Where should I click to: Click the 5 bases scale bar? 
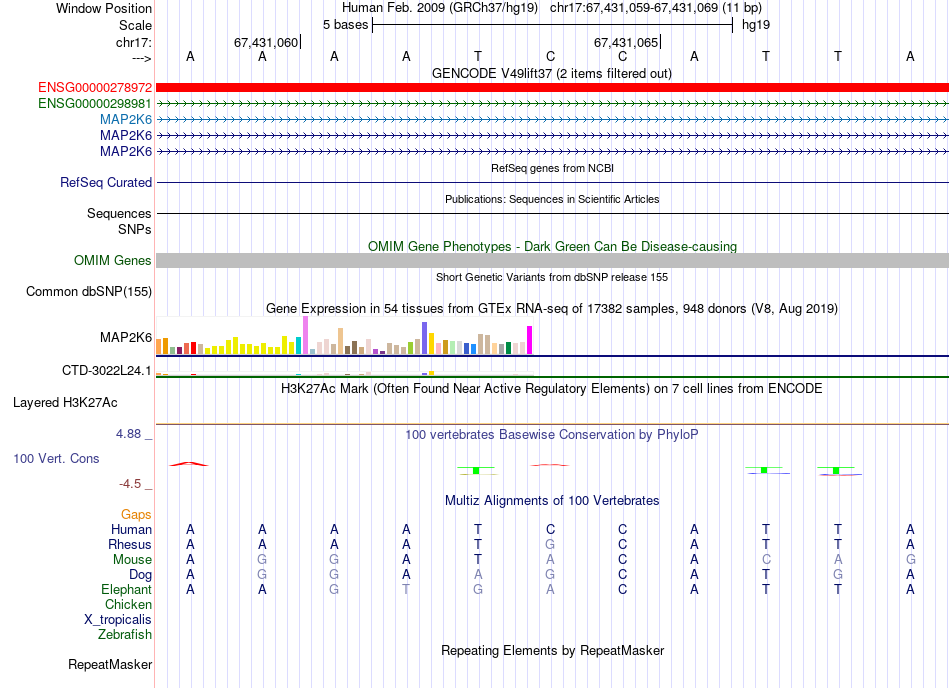[x=552, y=25]
